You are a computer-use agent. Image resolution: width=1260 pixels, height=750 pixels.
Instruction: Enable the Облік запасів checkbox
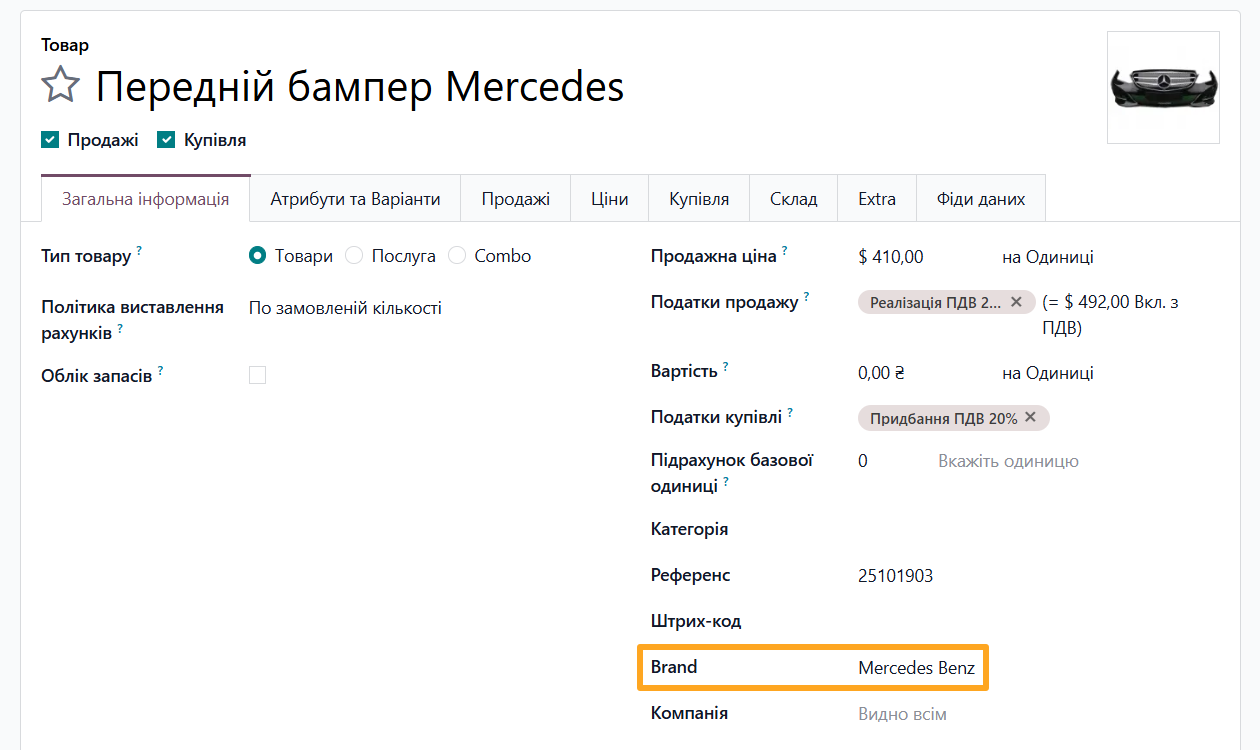pos(258,375)
